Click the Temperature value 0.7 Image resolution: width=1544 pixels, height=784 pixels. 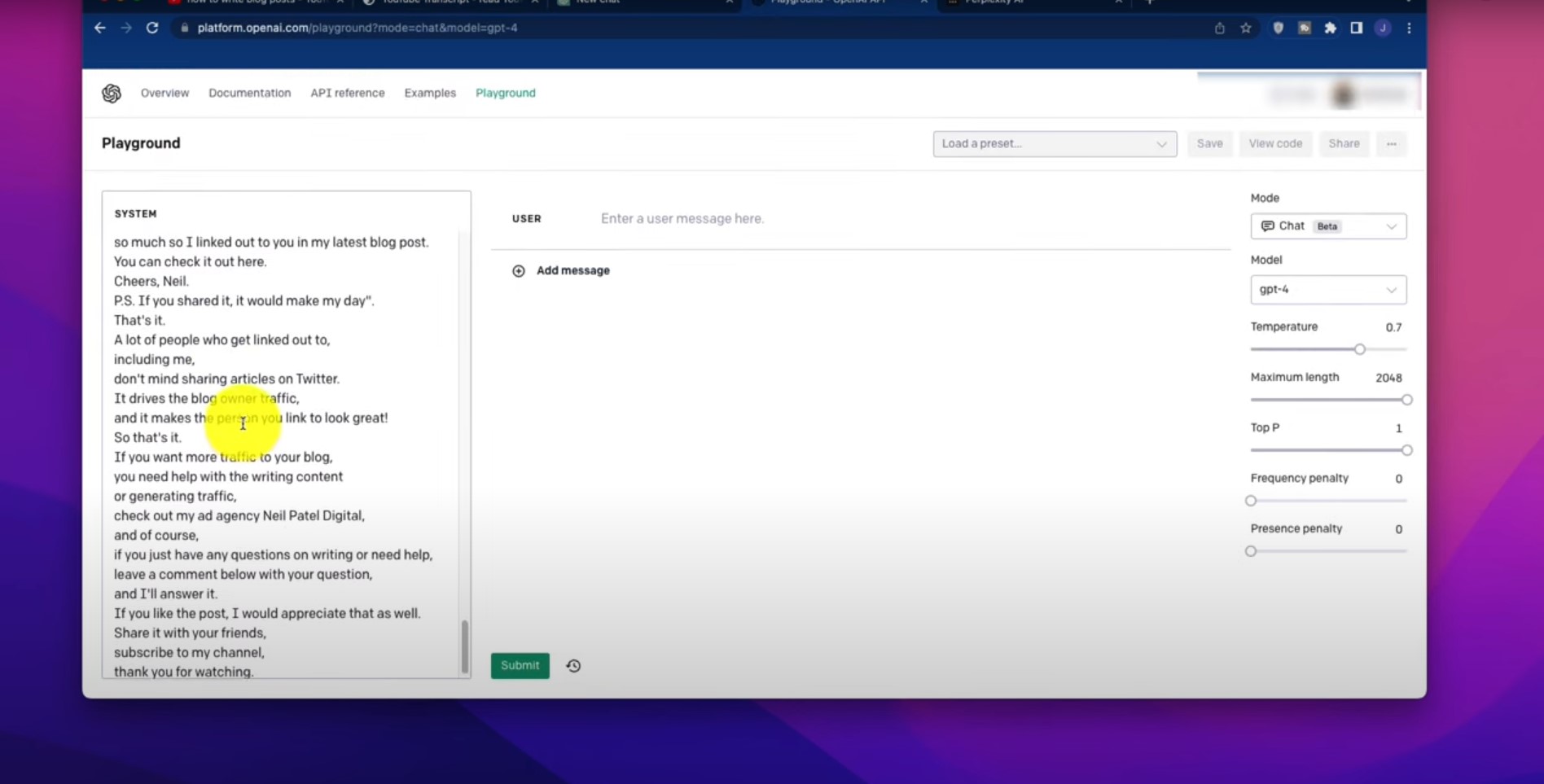point(1393,327)
